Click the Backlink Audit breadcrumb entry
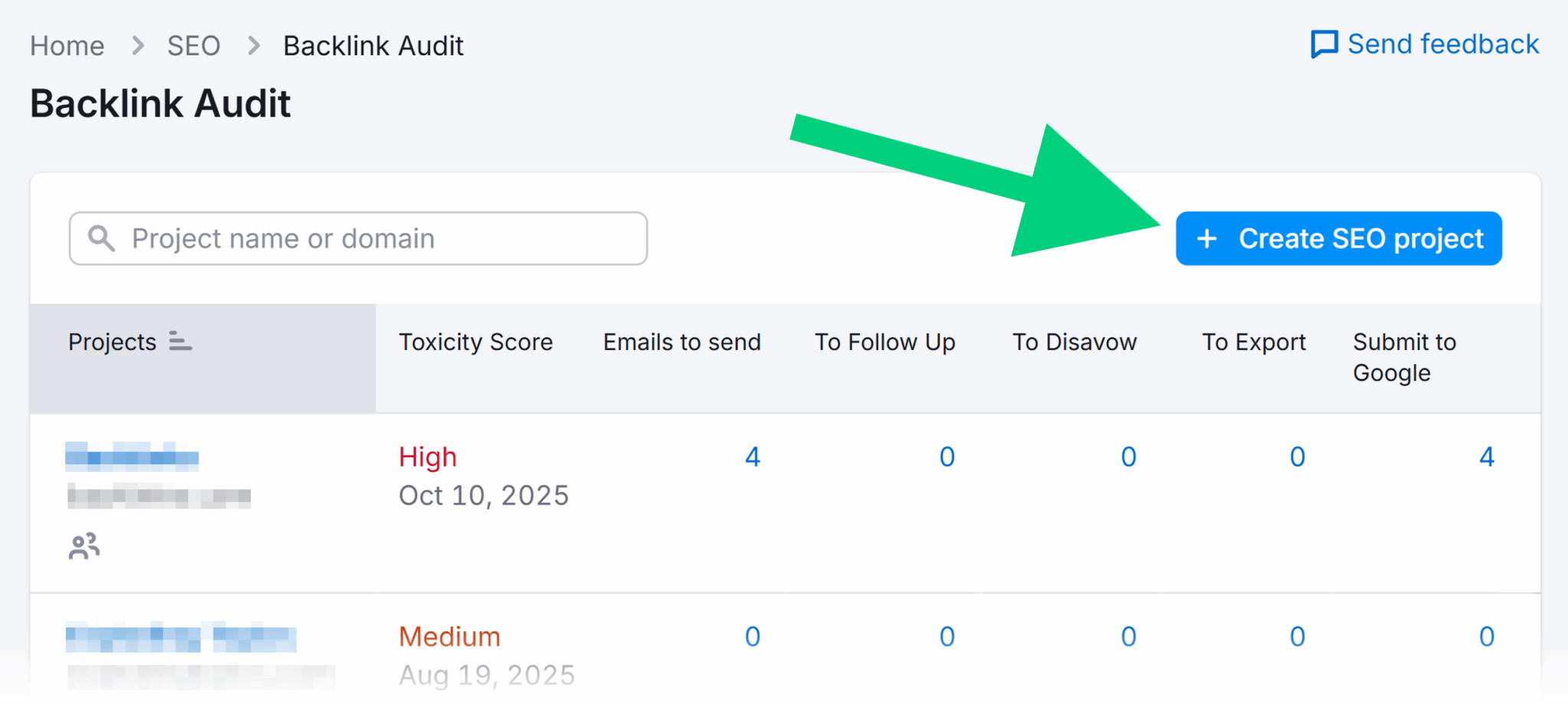1568x704 pixels. point(373,45)
